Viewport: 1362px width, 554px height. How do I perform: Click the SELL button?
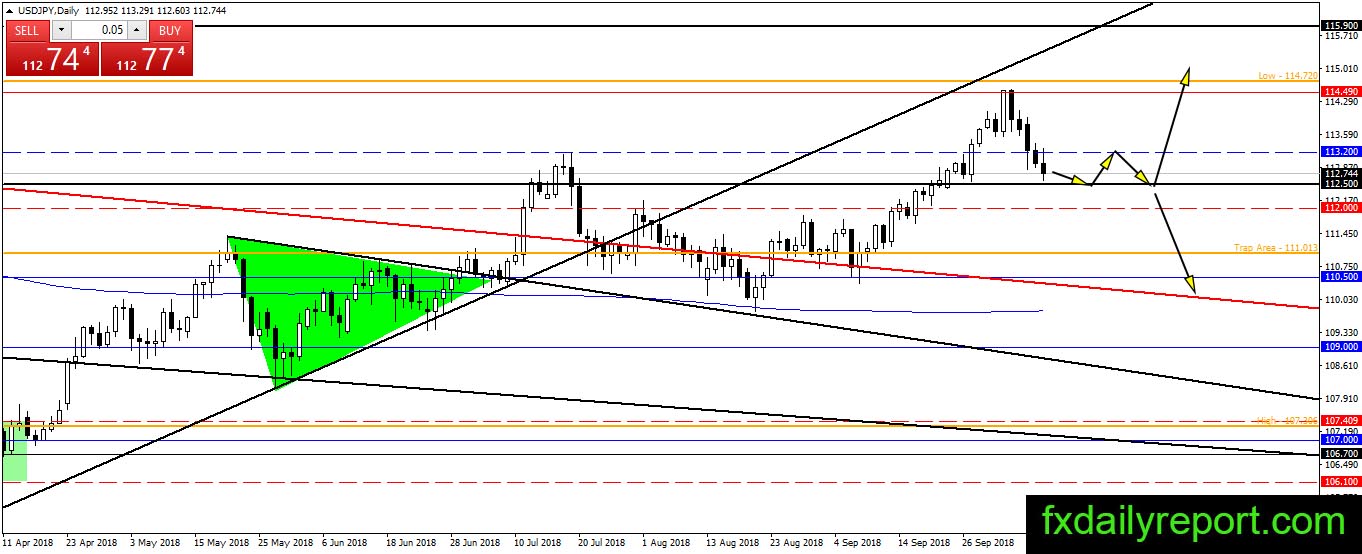coord(27,30)
